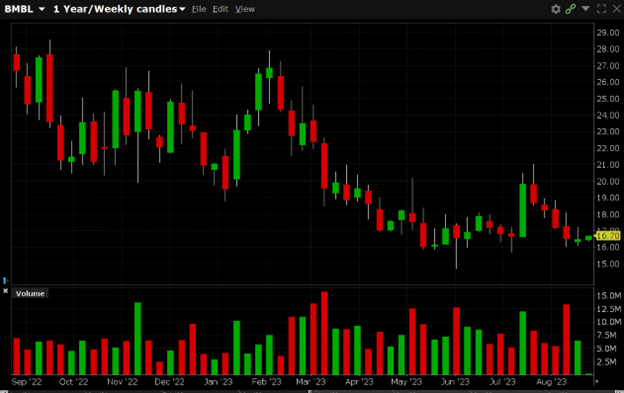Close the BMBL chart window

(x=616, y=9)
